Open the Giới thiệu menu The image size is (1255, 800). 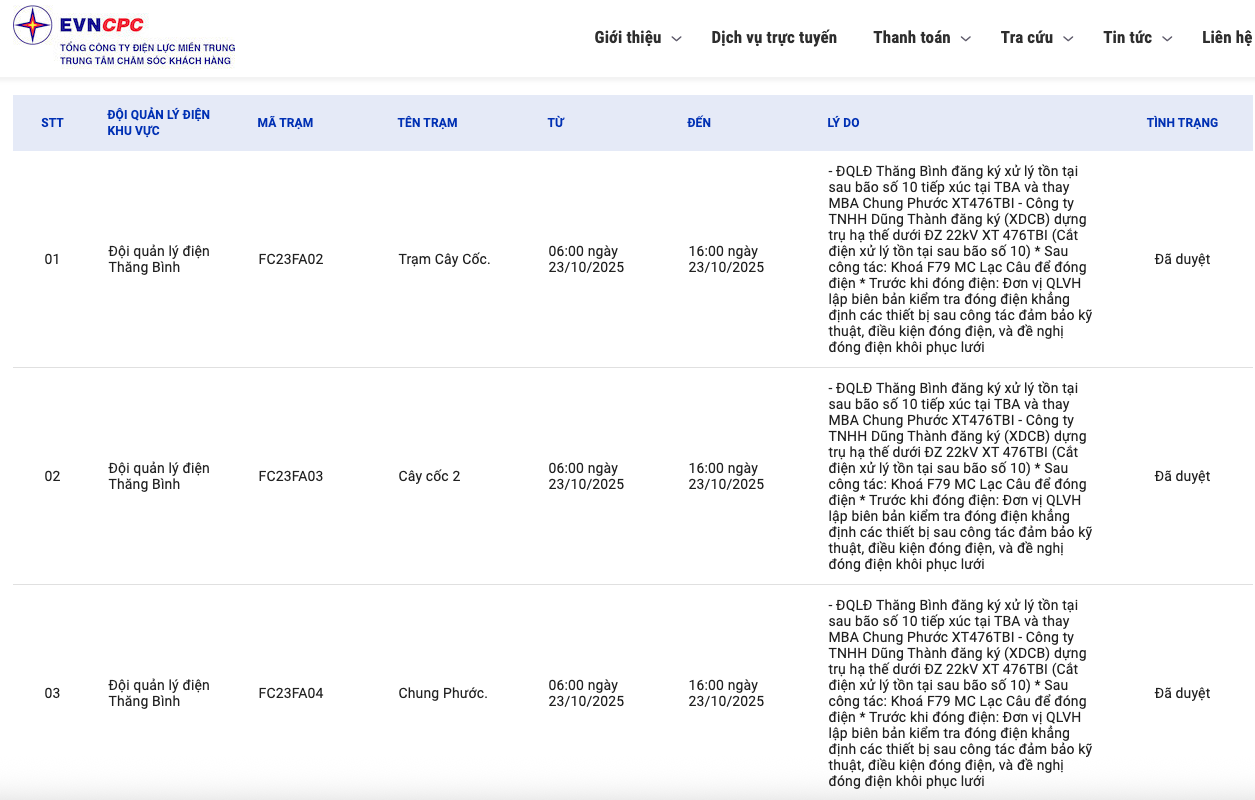click(x=627, y=38)
